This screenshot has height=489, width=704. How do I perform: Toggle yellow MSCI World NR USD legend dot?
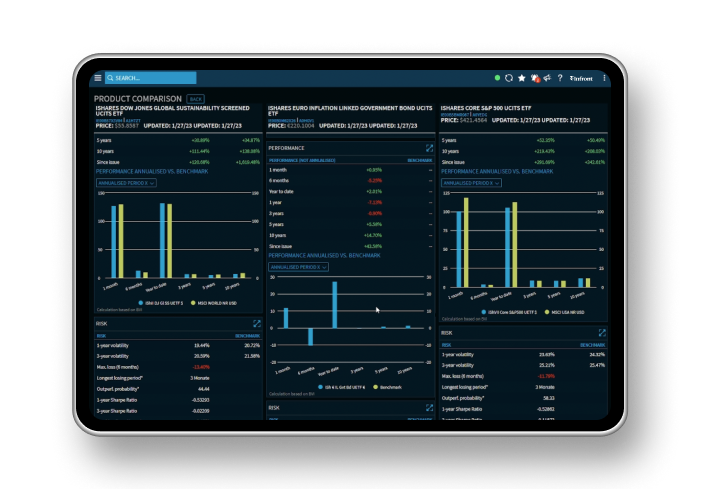pyautogui.click(x=193, y=303)
